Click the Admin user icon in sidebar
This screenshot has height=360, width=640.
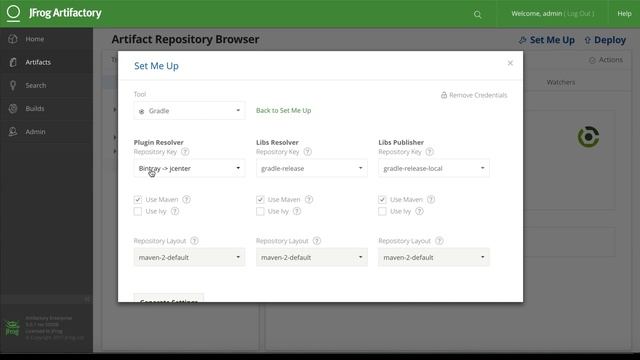pos(13,132)
